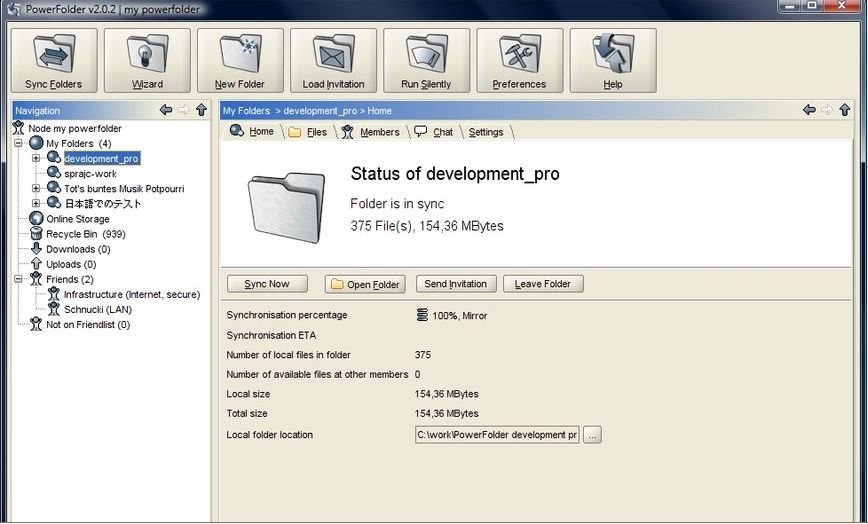Click the sync mode icon beside 100%, Mirror
The image size is (868, 524).
tap(422, 315)
